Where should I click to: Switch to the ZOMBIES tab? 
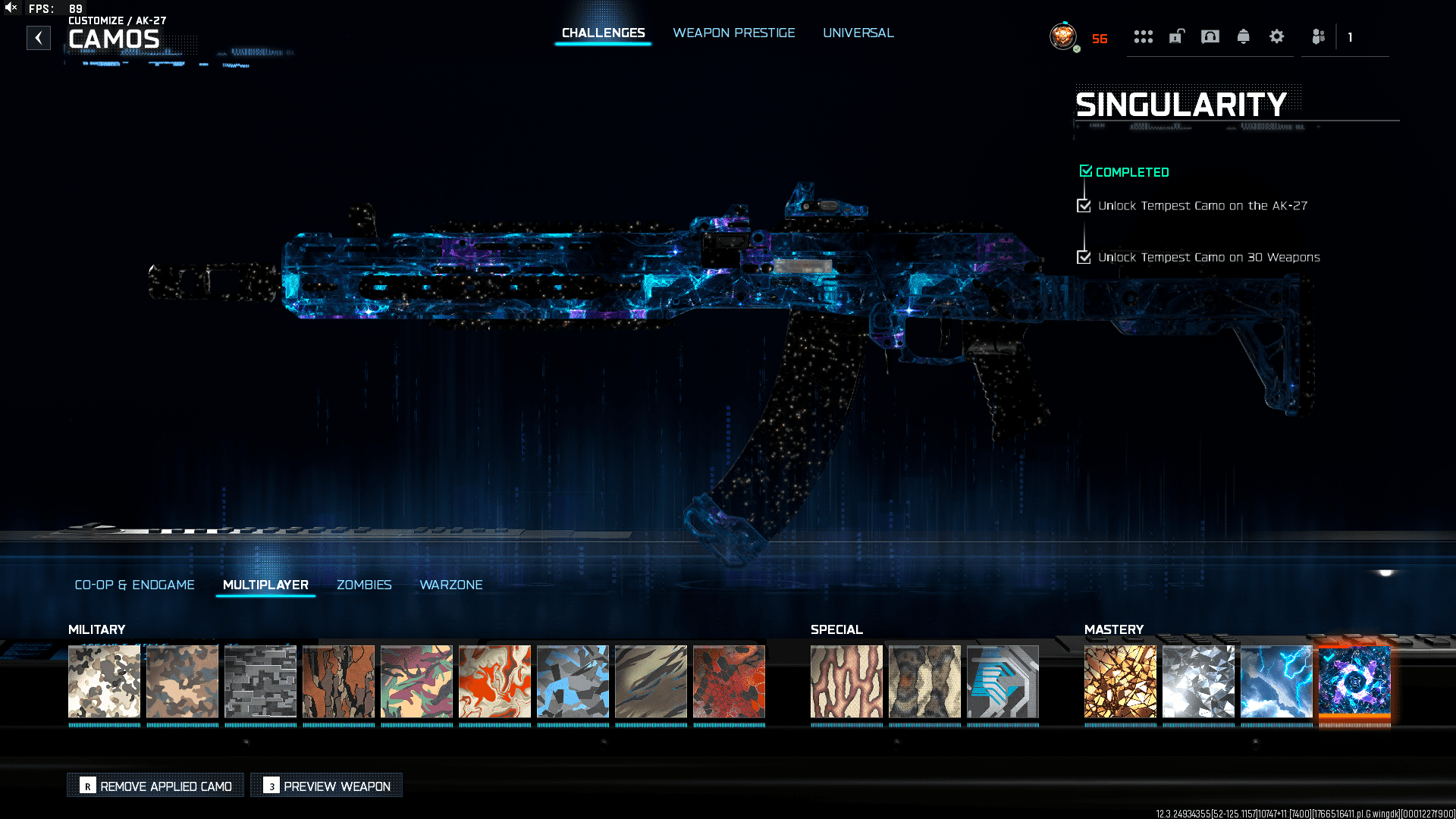click(x=364, y=585)
